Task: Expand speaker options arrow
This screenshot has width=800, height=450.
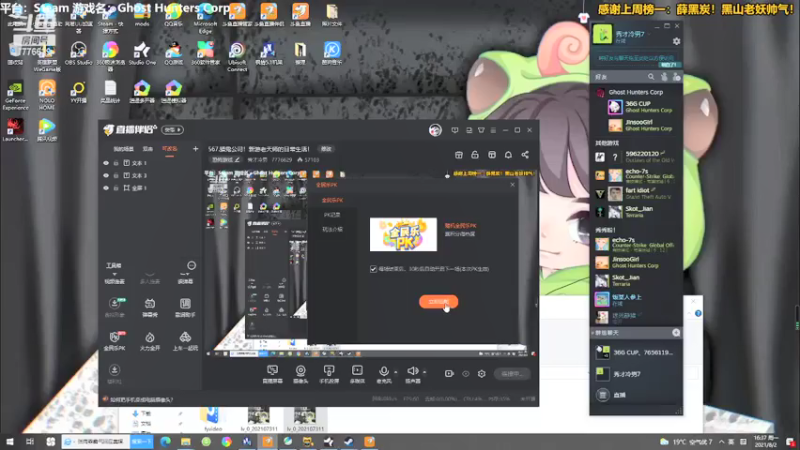Action: [424, 372]
